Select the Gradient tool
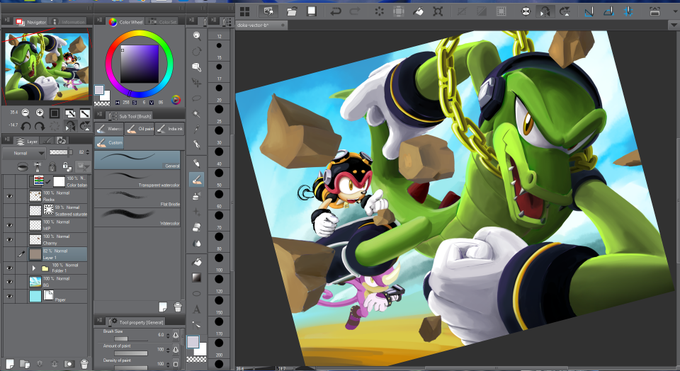The width and height of the screenshot is (680, 371). click(x=197, y=278)
